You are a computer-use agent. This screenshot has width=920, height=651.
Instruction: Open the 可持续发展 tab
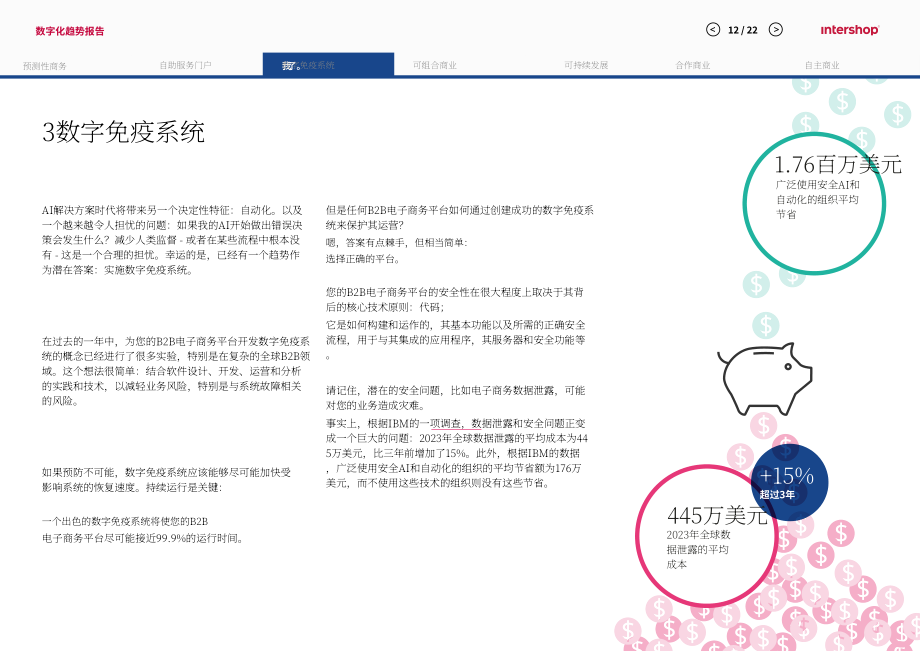(586, 65)
